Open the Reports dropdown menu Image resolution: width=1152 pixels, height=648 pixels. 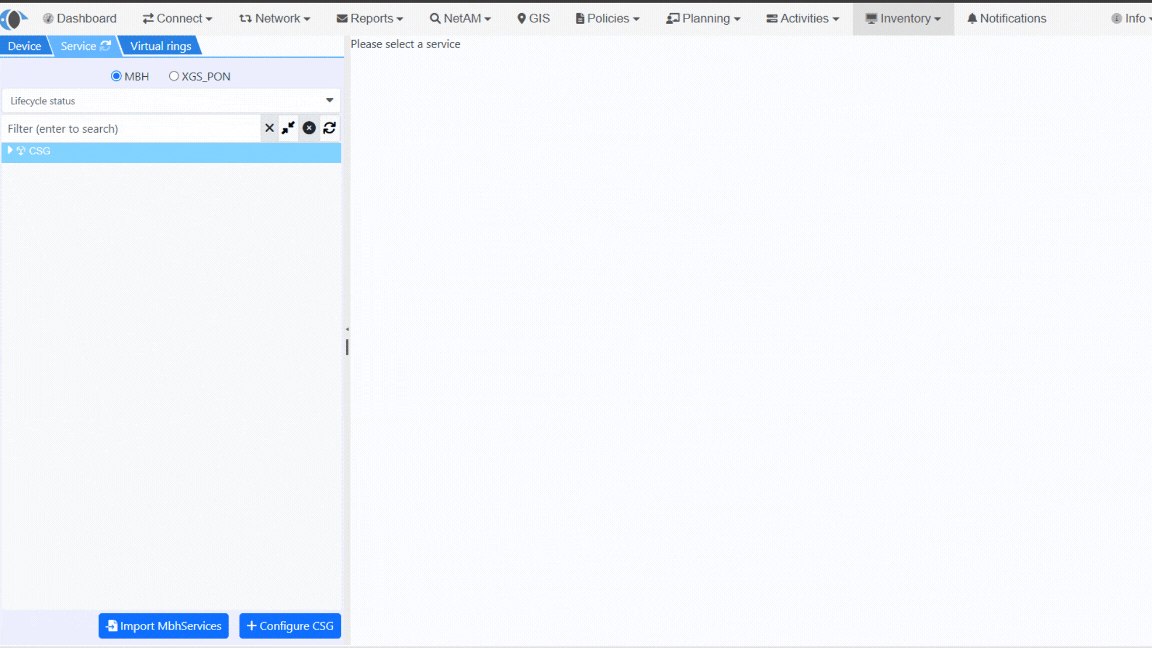370,18
